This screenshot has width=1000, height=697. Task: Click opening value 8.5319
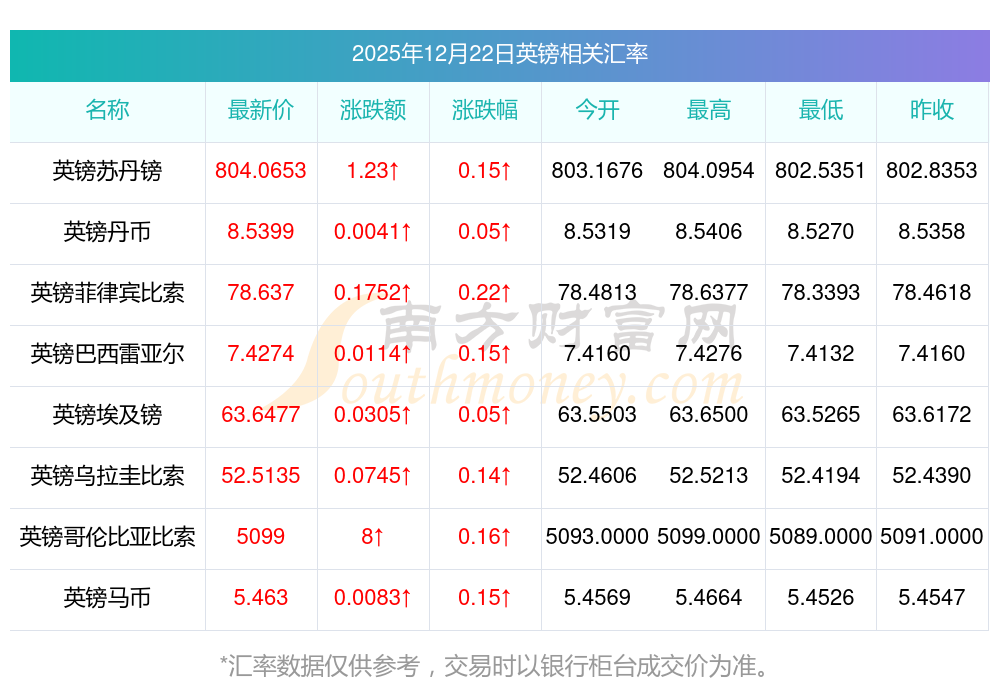pos(597,231)
